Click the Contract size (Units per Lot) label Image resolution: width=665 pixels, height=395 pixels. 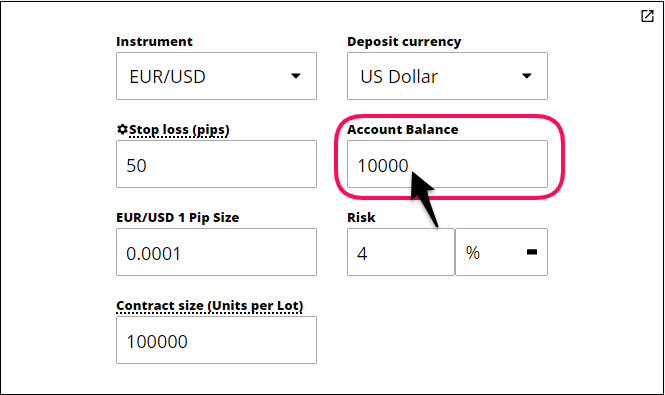point(210,306)
